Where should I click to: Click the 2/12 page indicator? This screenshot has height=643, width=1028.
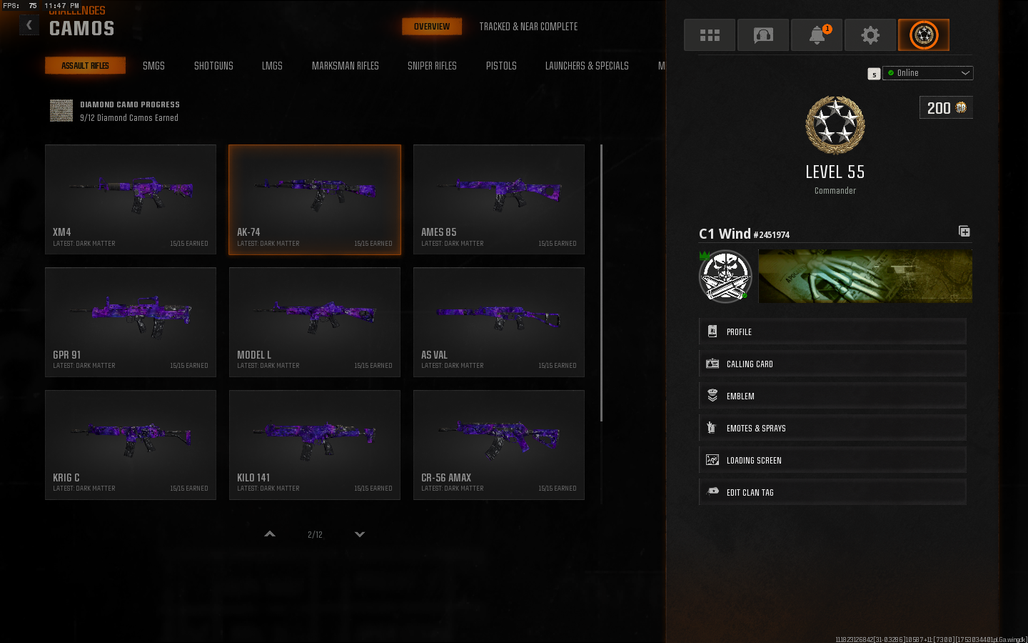pyautogui.click(x=315, y=535)
